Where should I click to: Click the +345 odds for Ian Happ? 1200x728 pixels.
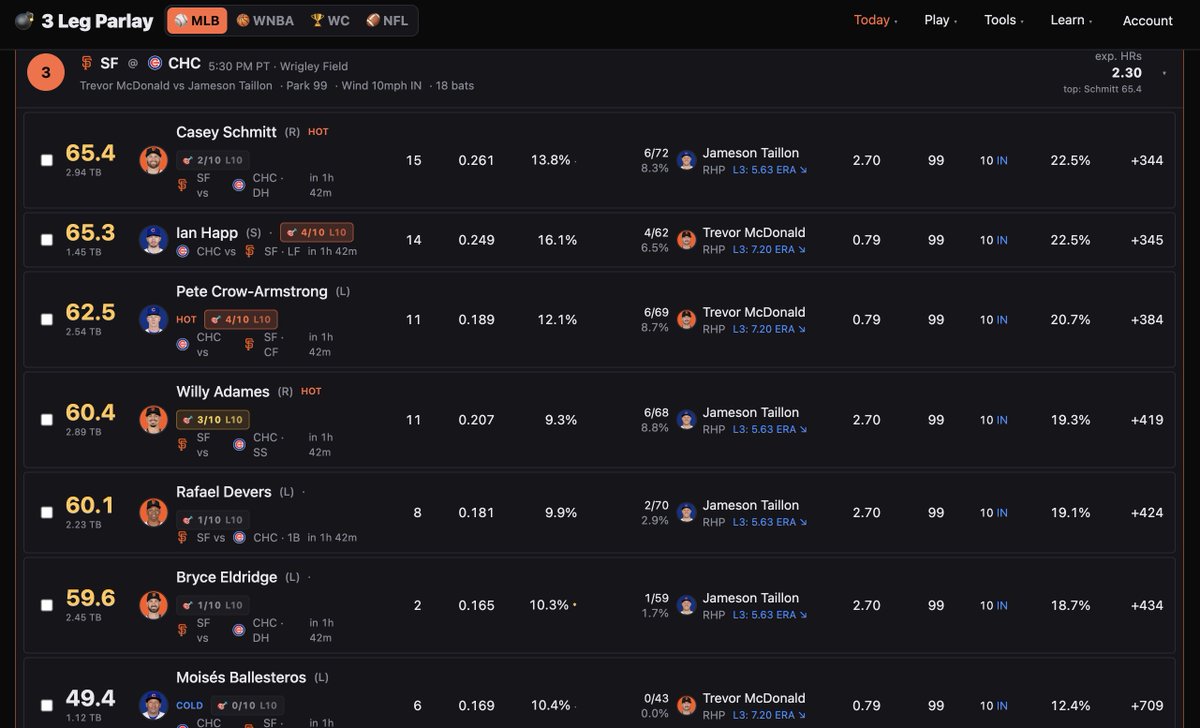1147,240
